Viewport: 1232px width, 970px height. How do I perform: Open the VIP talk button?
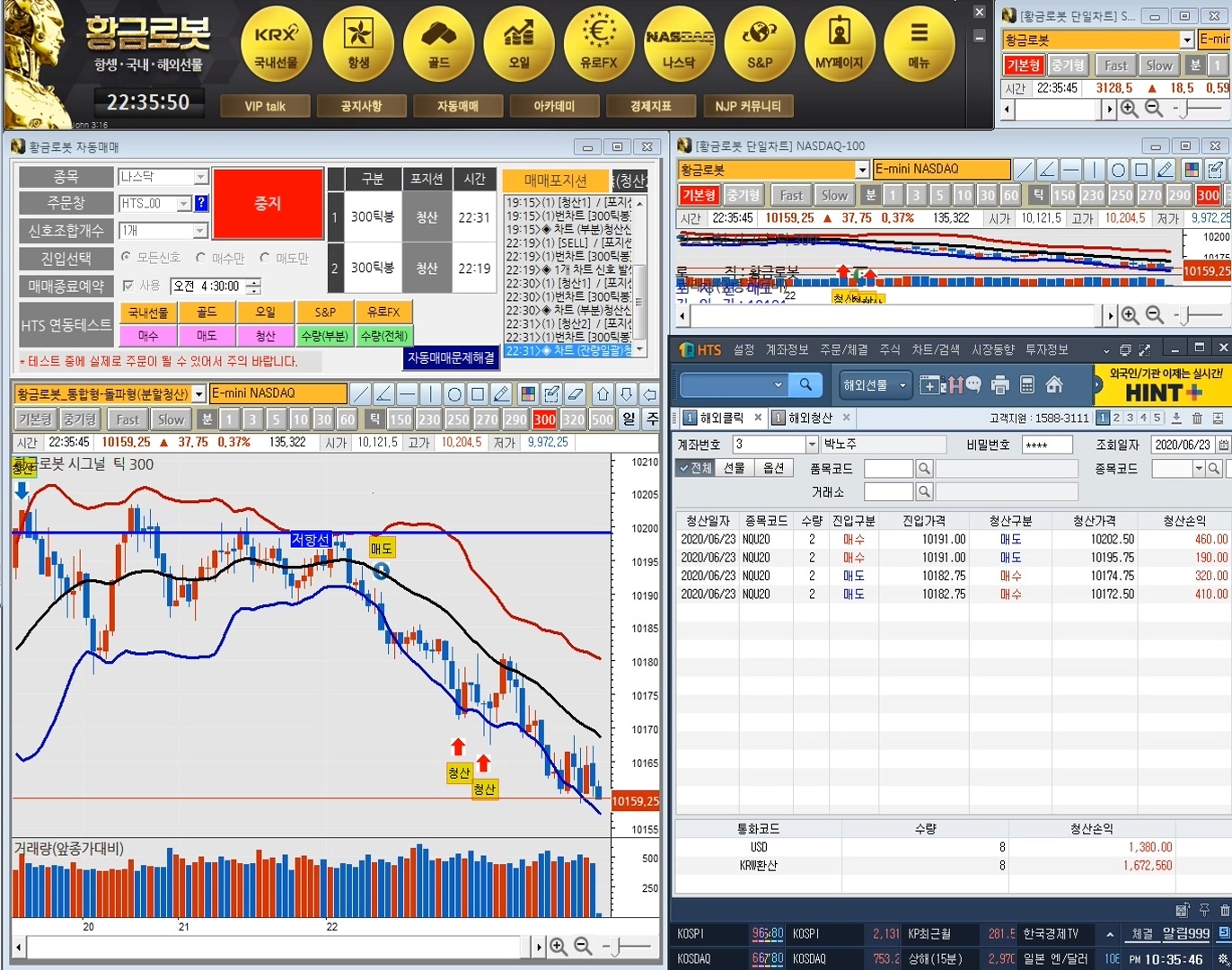point(265,106)
